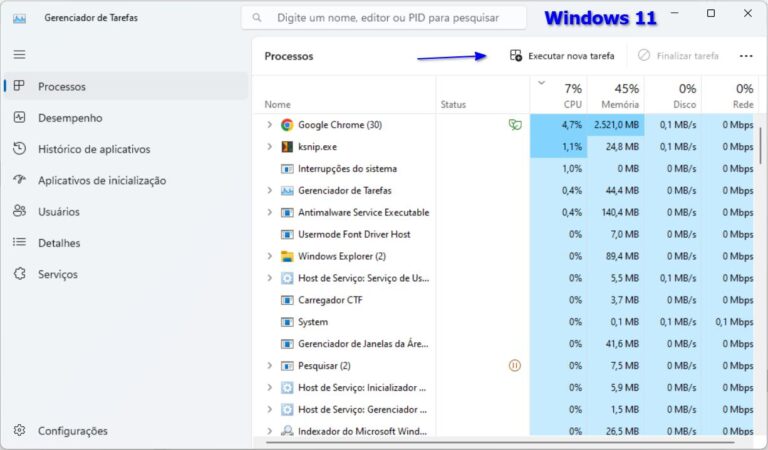Click the sort chevron above CPU column
768x450 pixels.
coord(541,83)
